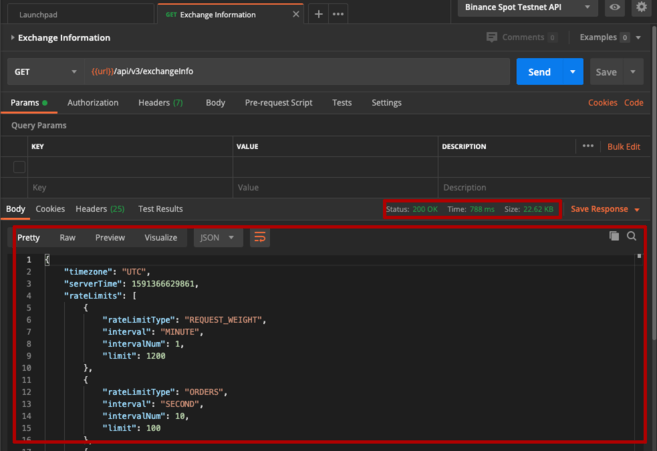Click the request URL input field
657x451 pixels.
(300, 72)
